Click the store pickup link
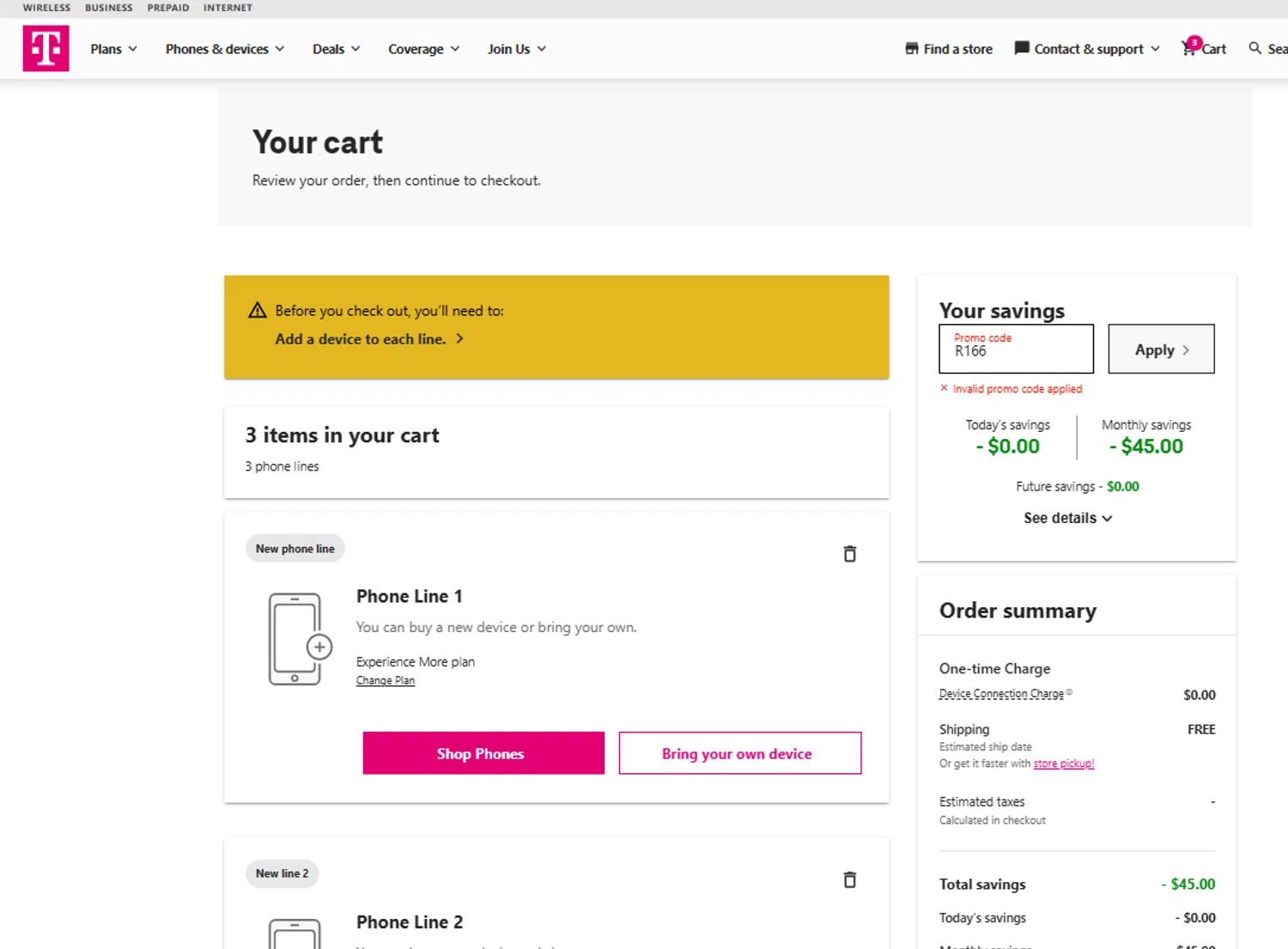The image size is (1288, 949). pyautogui.click(x=1064, y=763)
